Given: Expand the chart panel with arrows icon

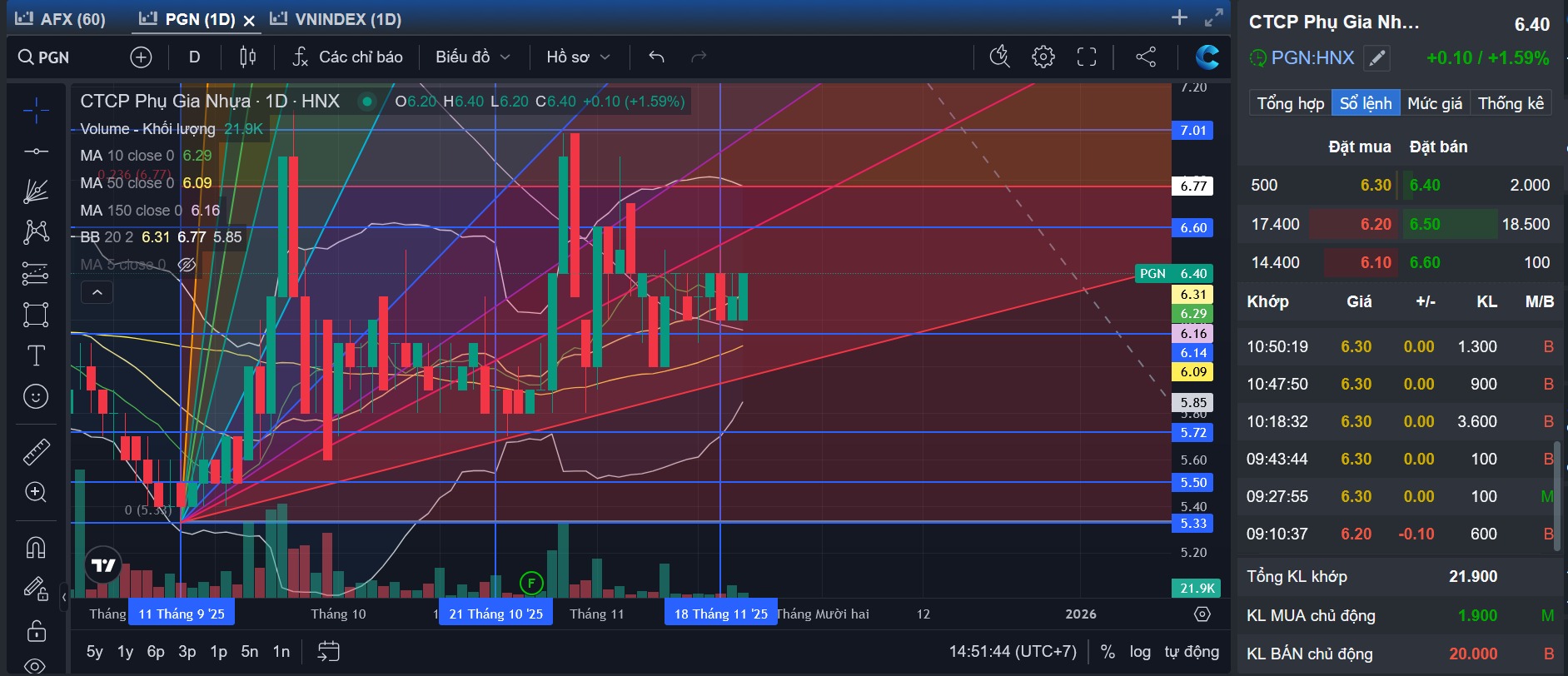Looking at the screenshot, I should (1214, 17).
